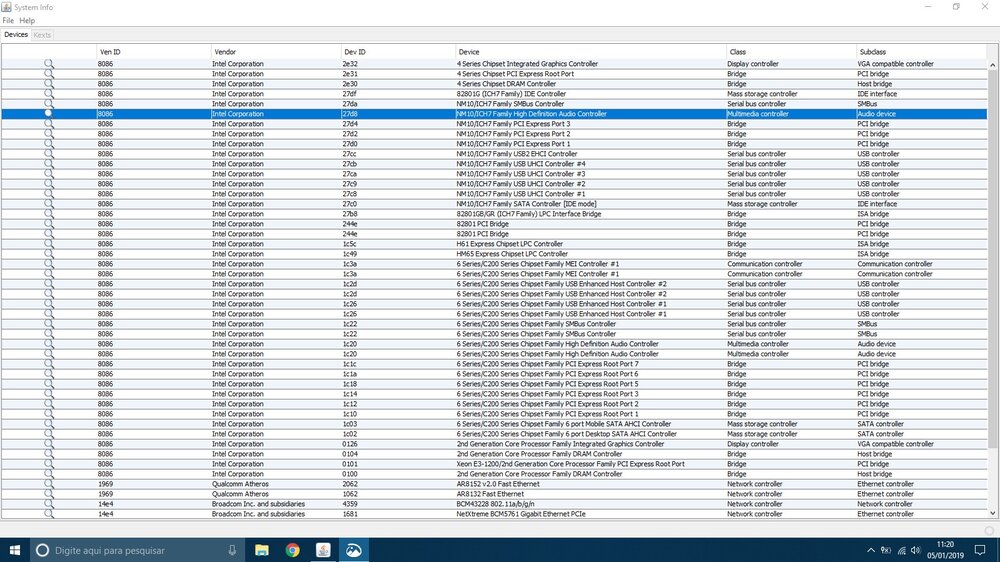Open File Explorer from the taskbar
1000x562 pixels.
(x=261, y=550)
